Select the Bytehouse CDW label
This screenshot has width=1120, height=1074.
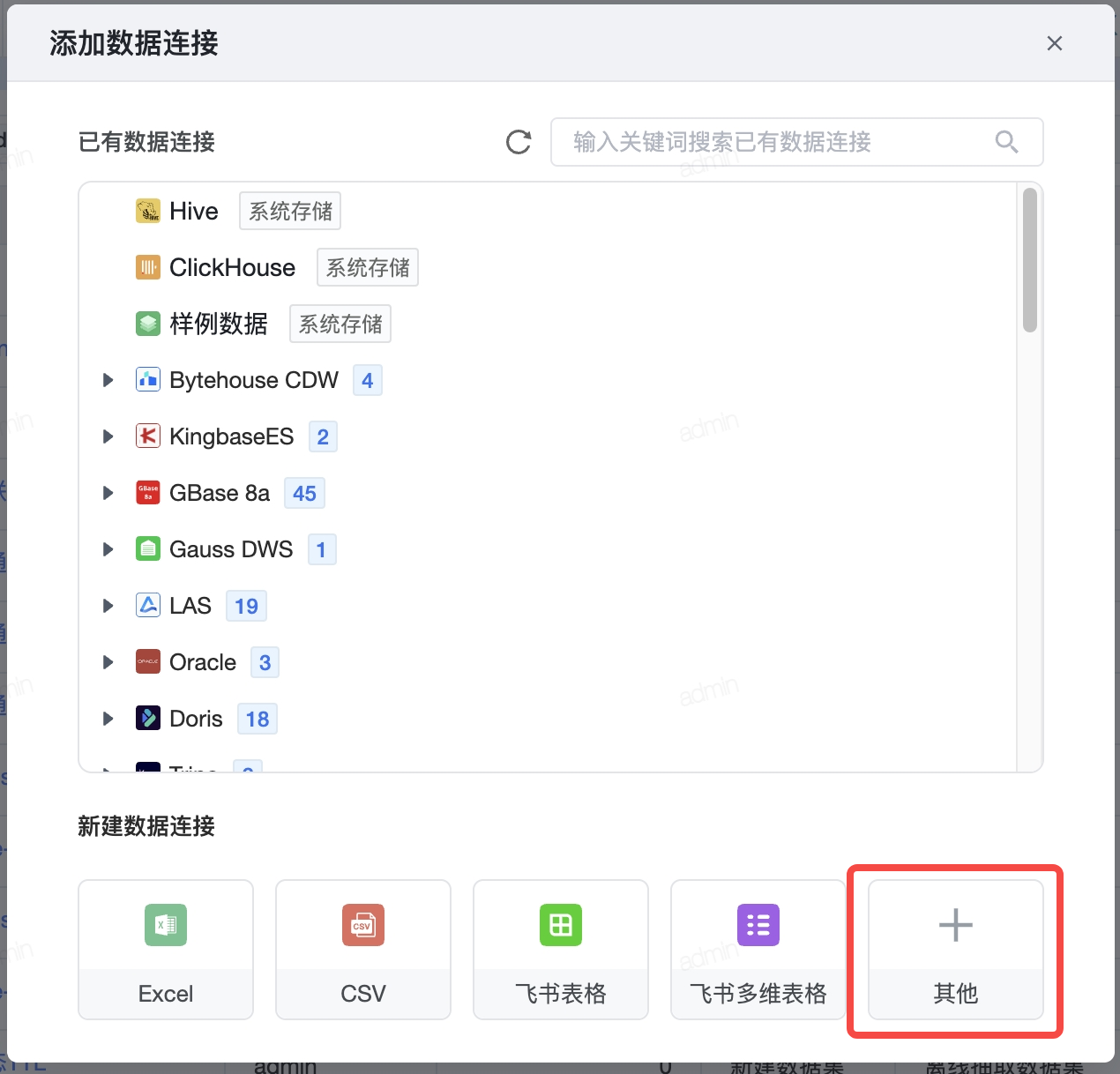coord(254,380)
